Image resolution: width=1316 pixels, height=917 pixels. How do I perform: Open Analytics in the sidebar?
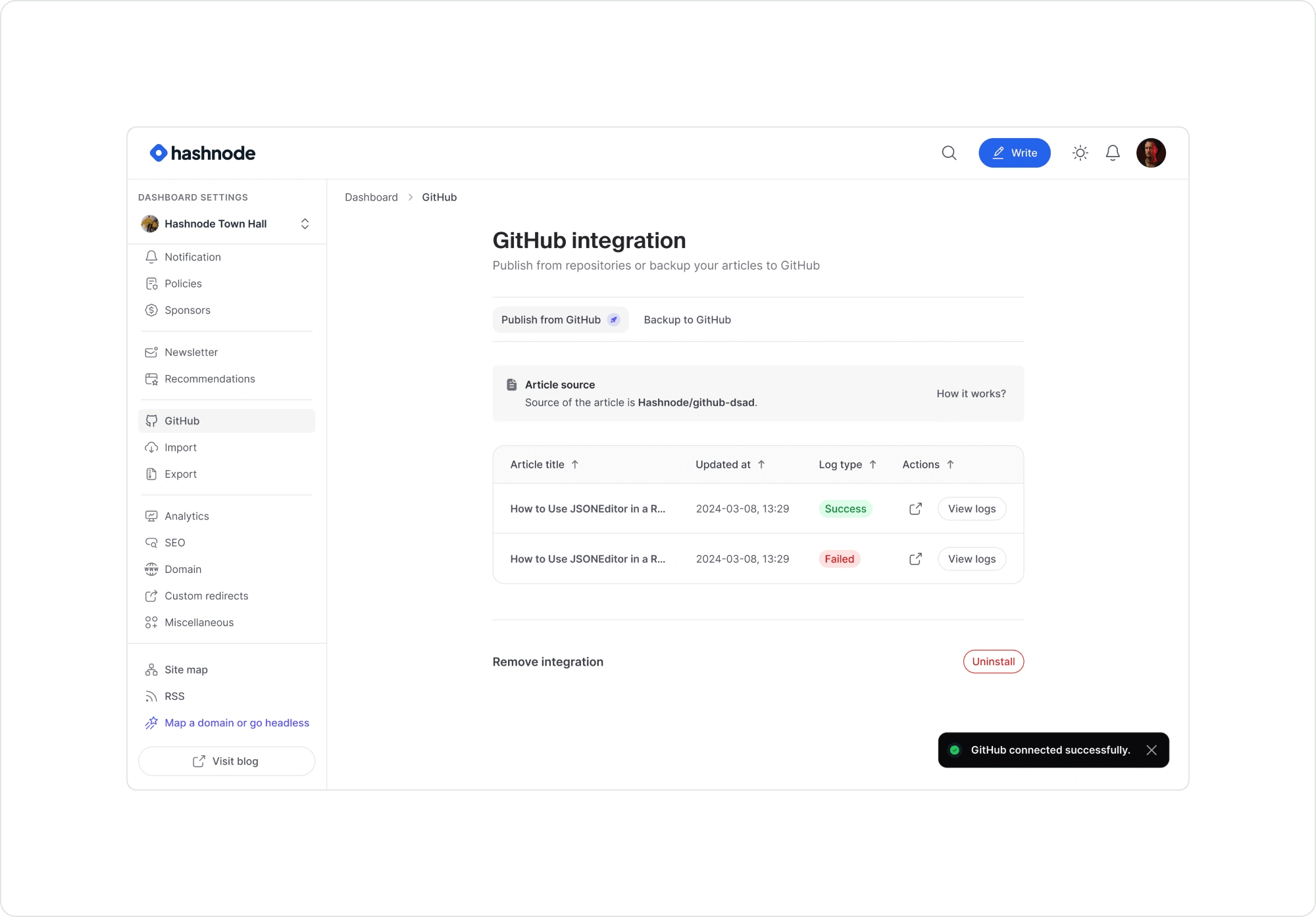(x=187, y=516)
